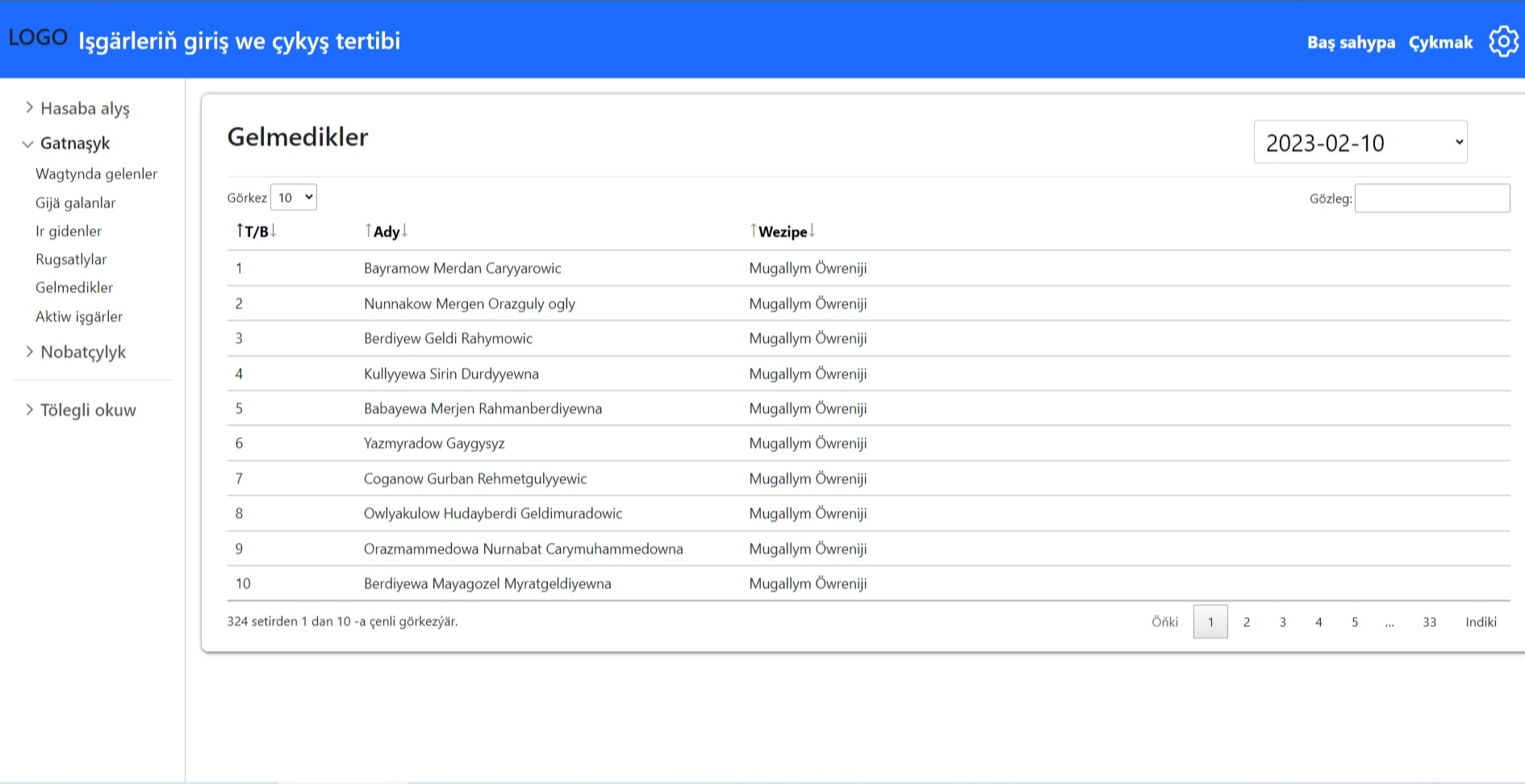This screenshot has height=784, width=1525.
Task: Jump to page 33
Action: click(1429, 622)
